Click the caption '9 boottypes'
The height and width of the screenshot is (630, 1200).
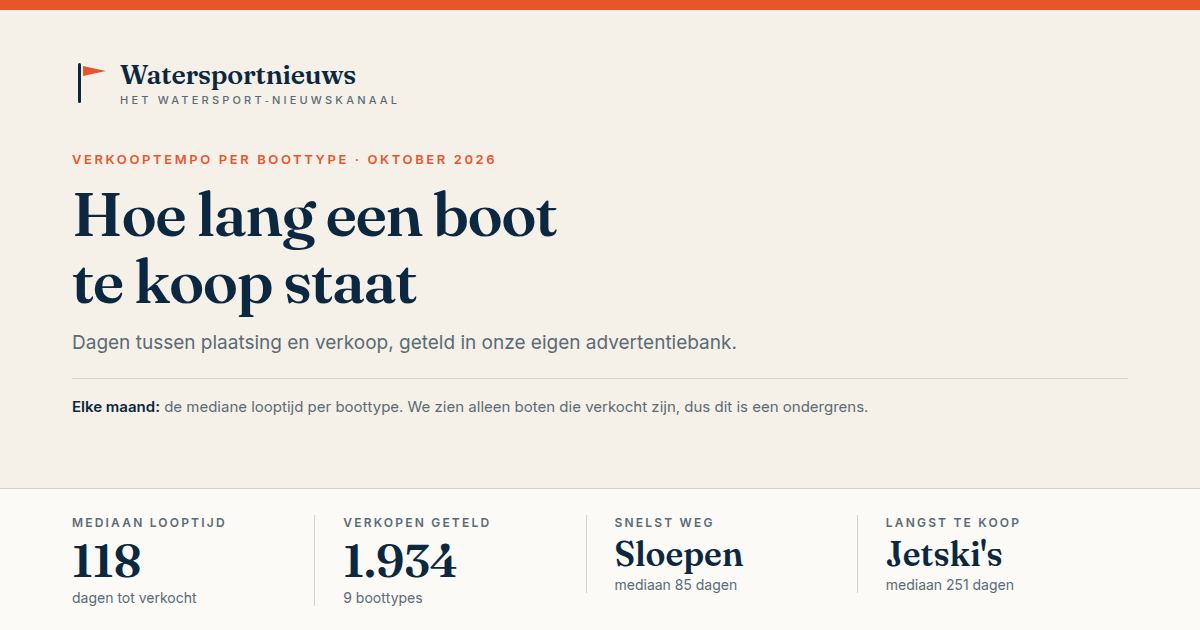383,598
